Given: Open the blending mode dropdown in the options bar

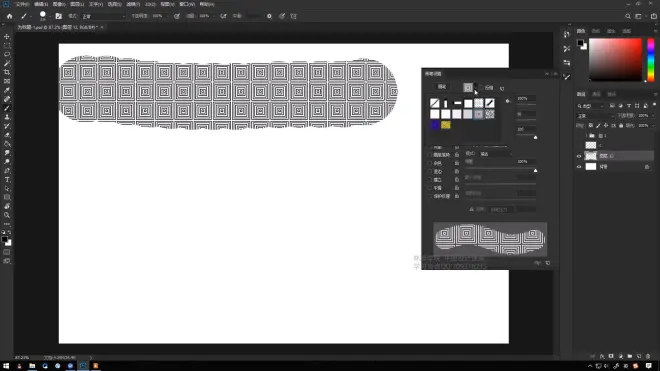Looking at the screenshot, I should point(103,16).
